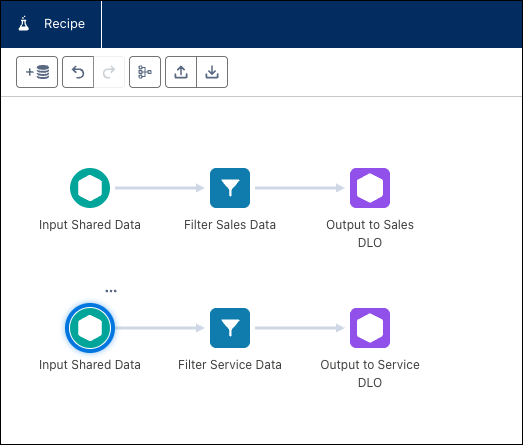Select the Output to Service DLO node
This screenshot has width=523, height=445.
370,328
